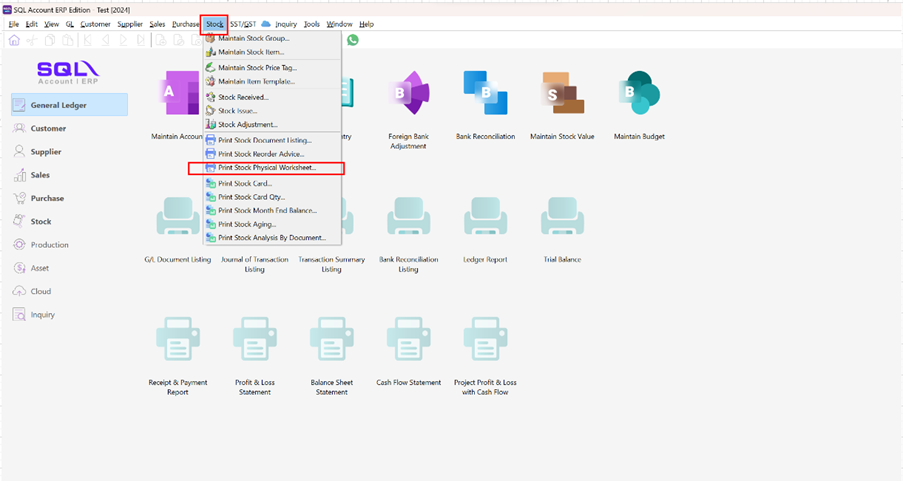Select Supplier in the left sidebar
This screenshot has height=481, width=903.
pos(46,152)
